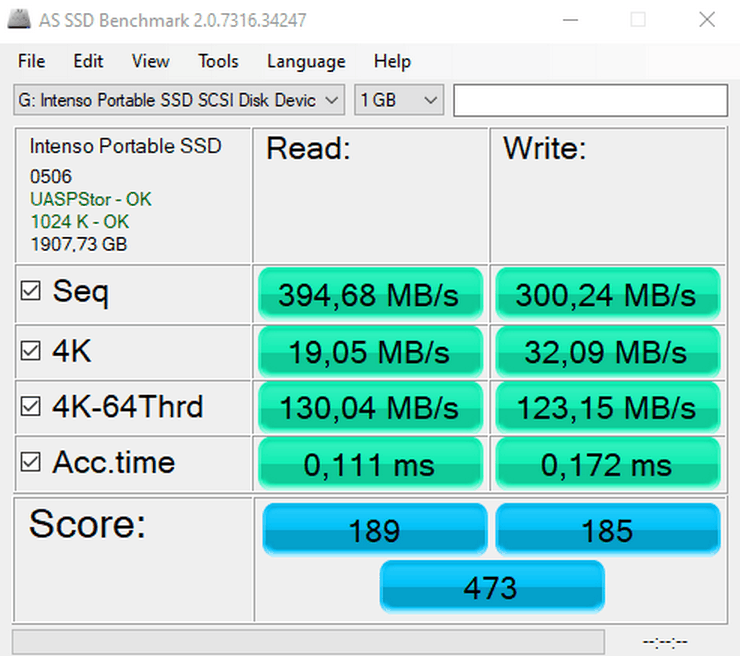Click the AS SSD Benchmark app icon
This screenshot has height=656, width=740.
19,19
